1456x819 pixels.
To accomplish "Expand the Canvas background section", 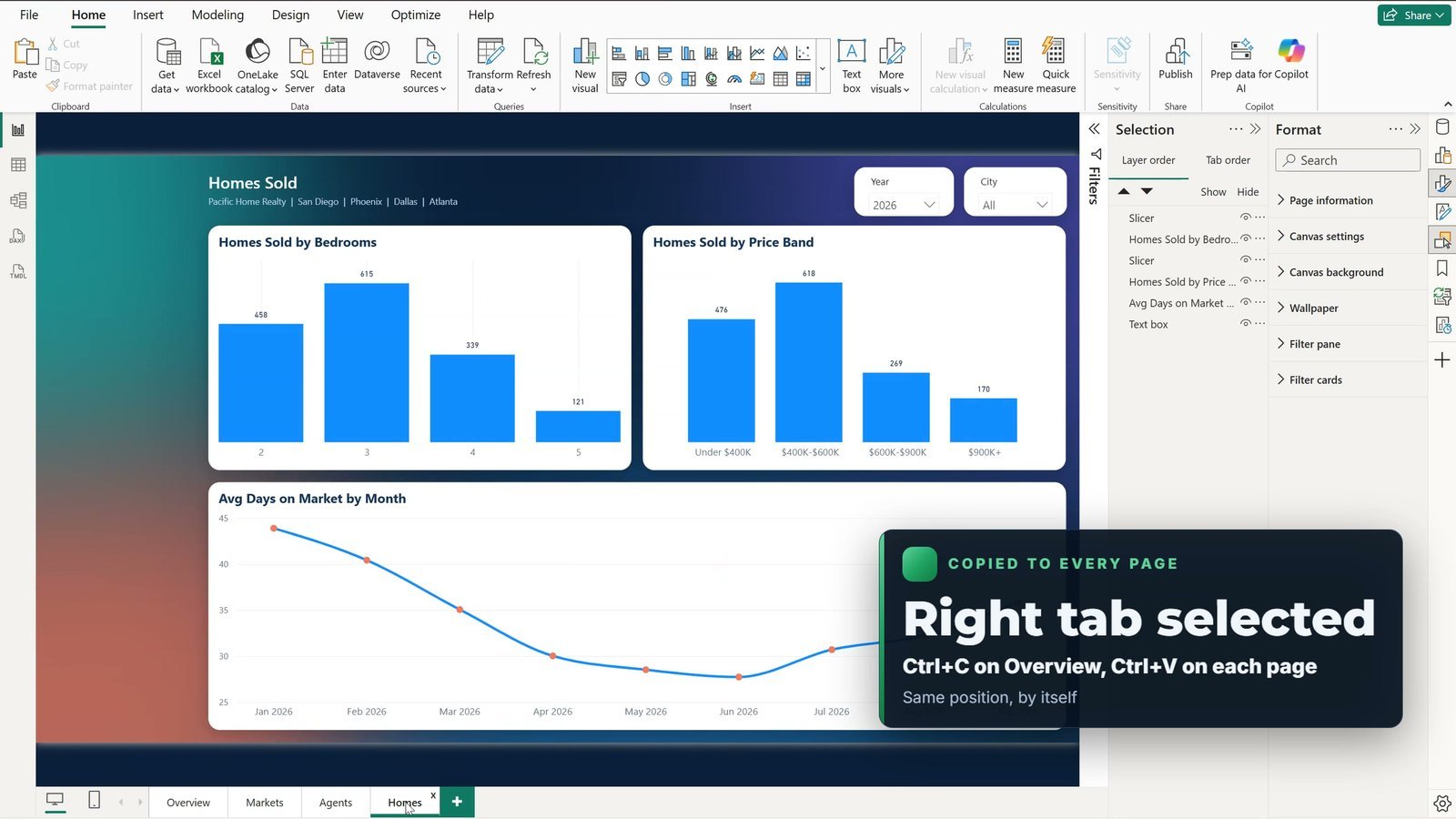I will (1336, 272).
